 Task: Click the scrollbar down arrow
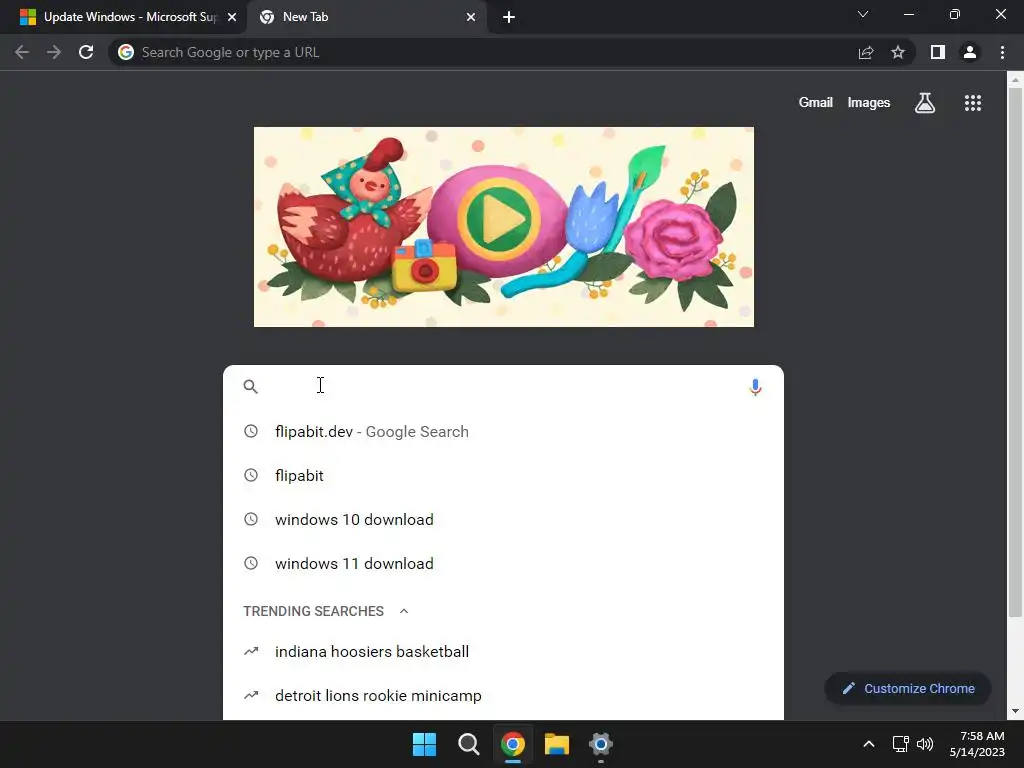tap(1015, 712)
